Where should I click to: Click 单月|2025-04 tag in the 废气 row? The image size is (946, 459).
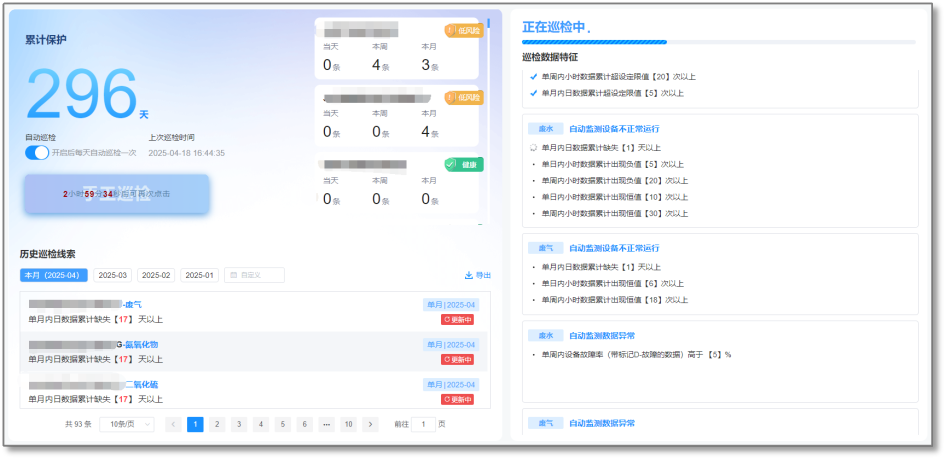click(451, 305)
